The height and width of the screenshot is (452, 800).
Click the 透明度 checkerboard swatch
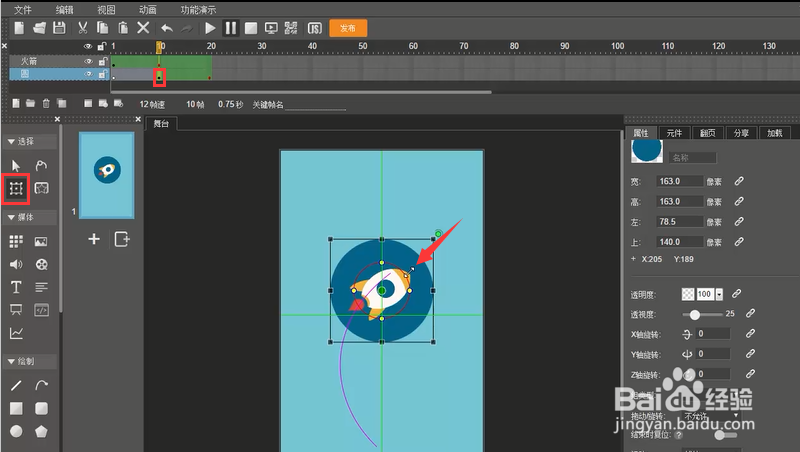(x=688, y=294)
